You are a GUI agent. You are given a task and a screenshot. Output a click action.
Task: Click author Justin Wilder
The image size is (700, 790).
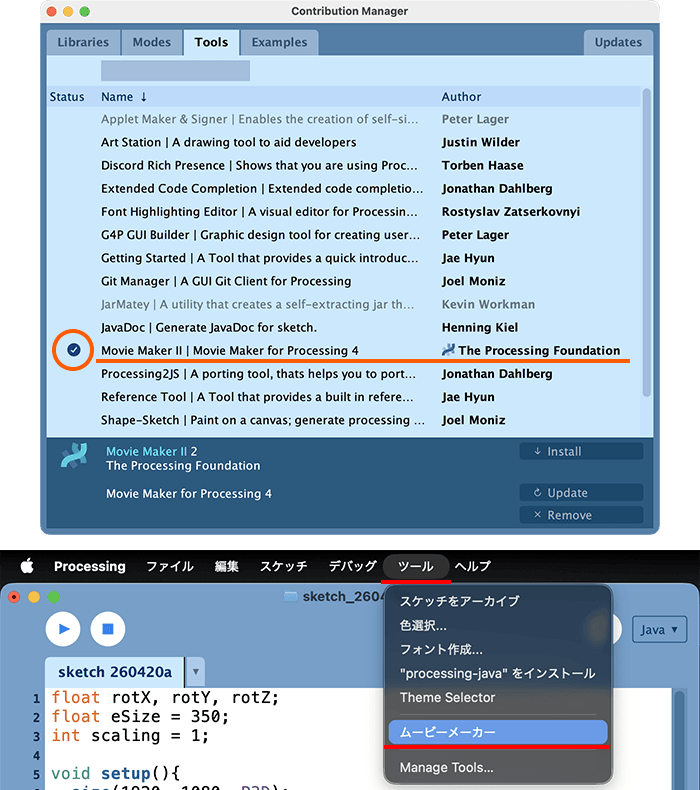pos(481,143)
